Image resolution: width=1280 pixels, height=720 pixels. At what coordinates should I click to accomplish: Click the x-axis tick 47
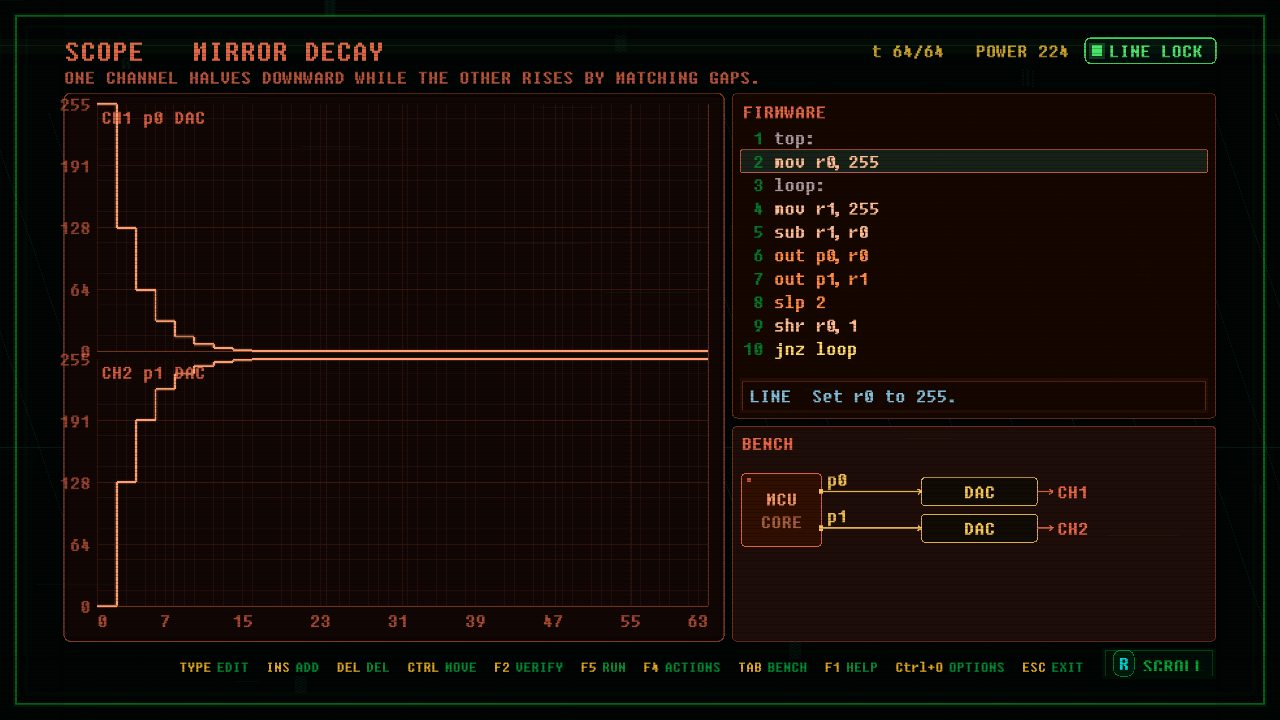(553, 622)
